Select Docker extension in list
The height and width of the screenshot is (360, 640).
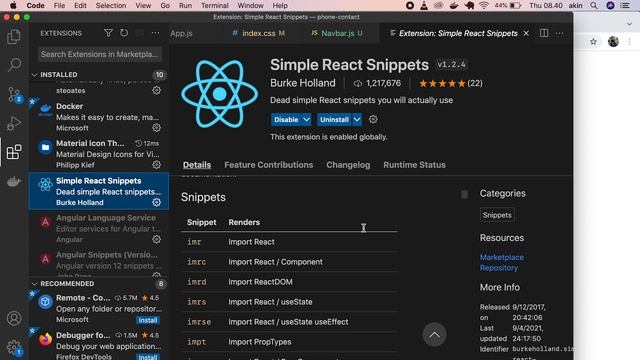tap(99, 117)
